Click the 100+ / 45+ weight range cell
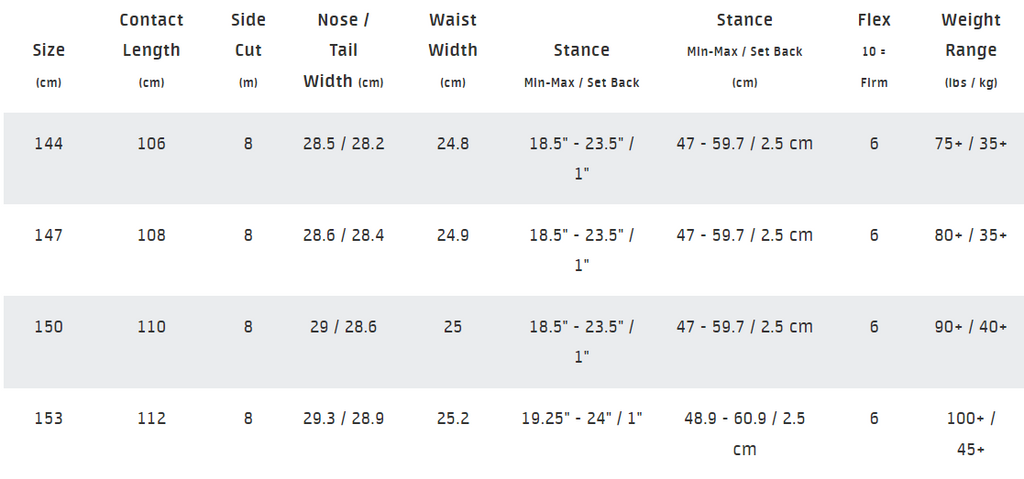1024x479 pixels. 970,433
